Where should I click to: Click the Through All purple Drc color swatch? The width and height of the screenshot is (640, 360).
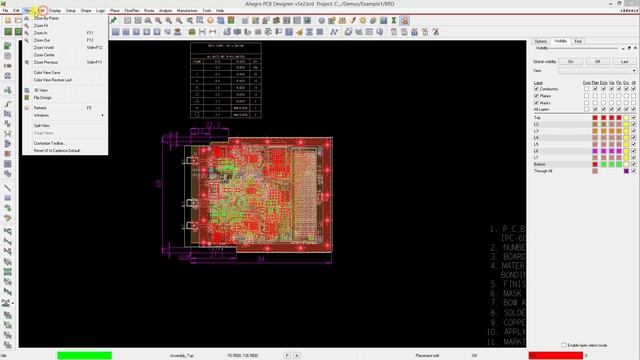tap(626, 171)
